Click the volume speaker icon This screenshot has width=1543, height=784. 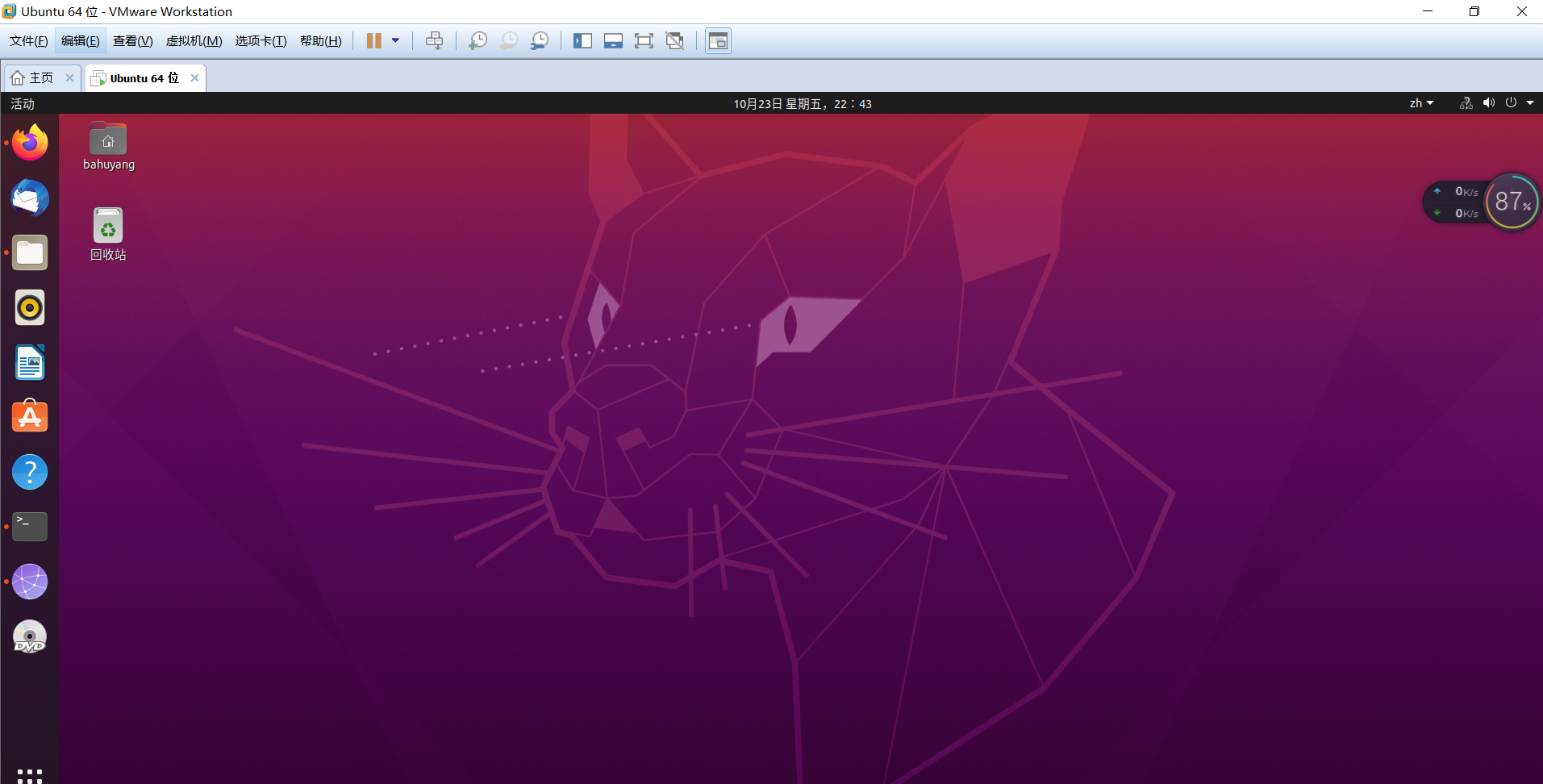(1489, 103)
